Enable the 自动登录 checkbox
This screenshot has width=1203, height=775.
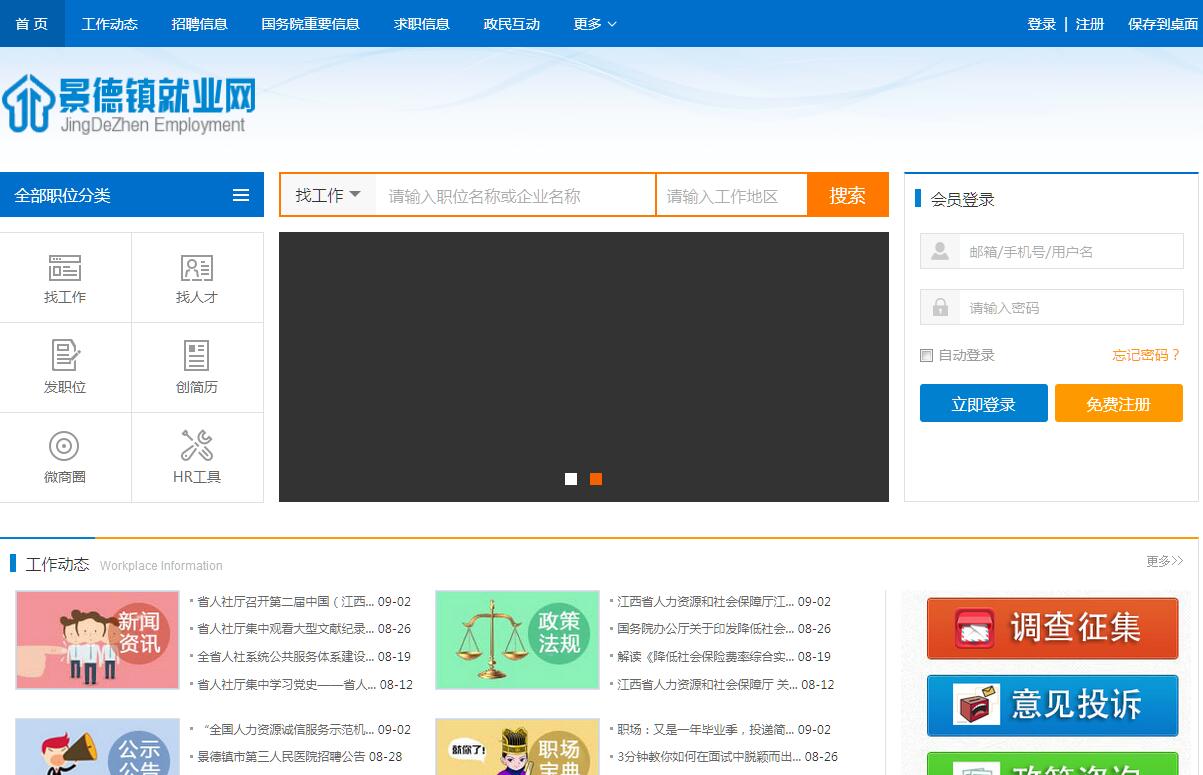click(926, 355)
